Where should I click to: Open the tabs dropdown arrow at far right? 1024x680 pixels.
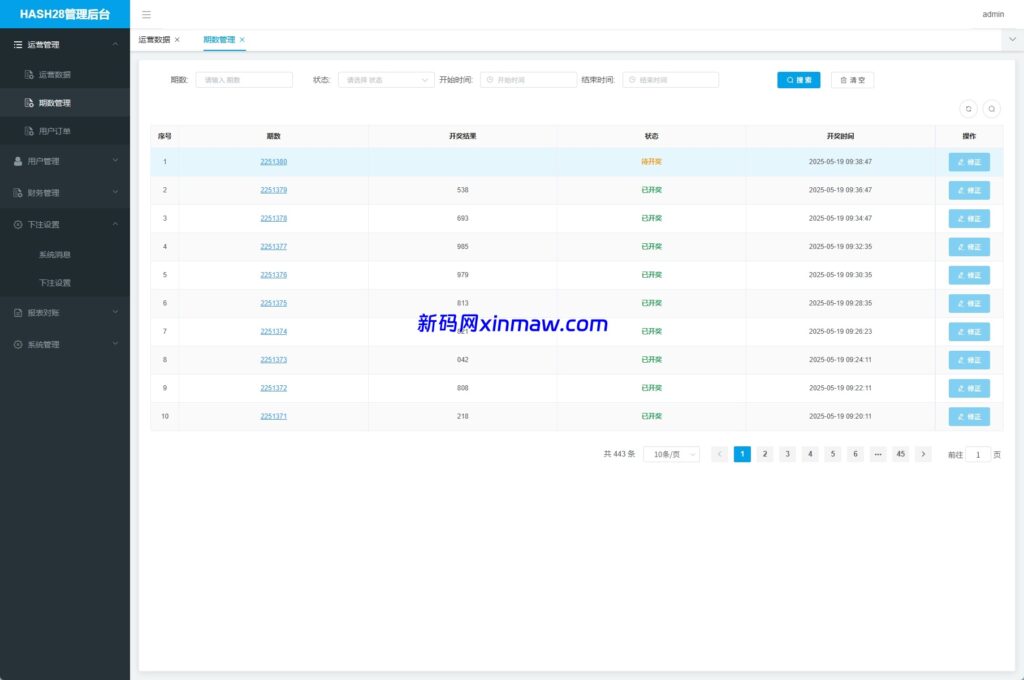[x=1012, y=39]
